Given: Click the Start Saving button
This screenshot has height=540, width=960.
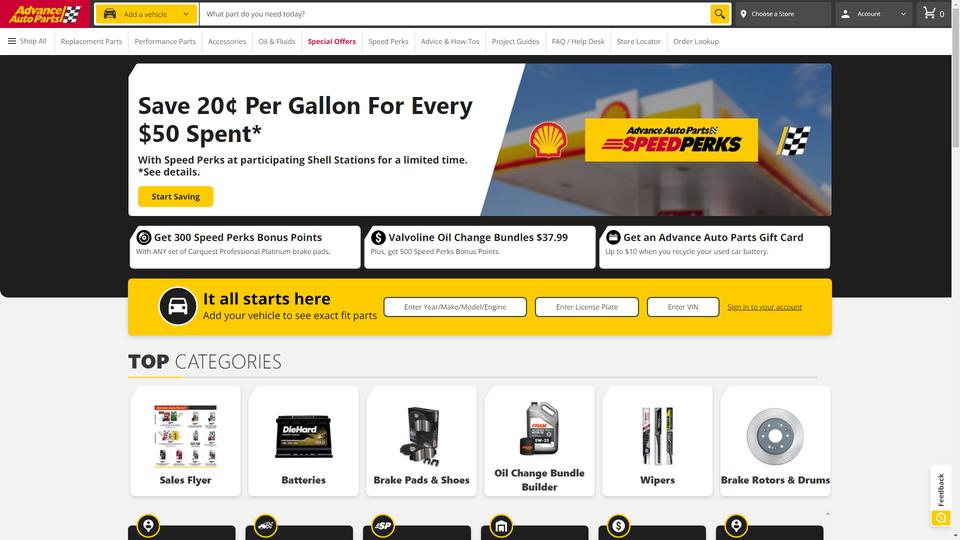Looking at the screenshot, I should (176, 197).
